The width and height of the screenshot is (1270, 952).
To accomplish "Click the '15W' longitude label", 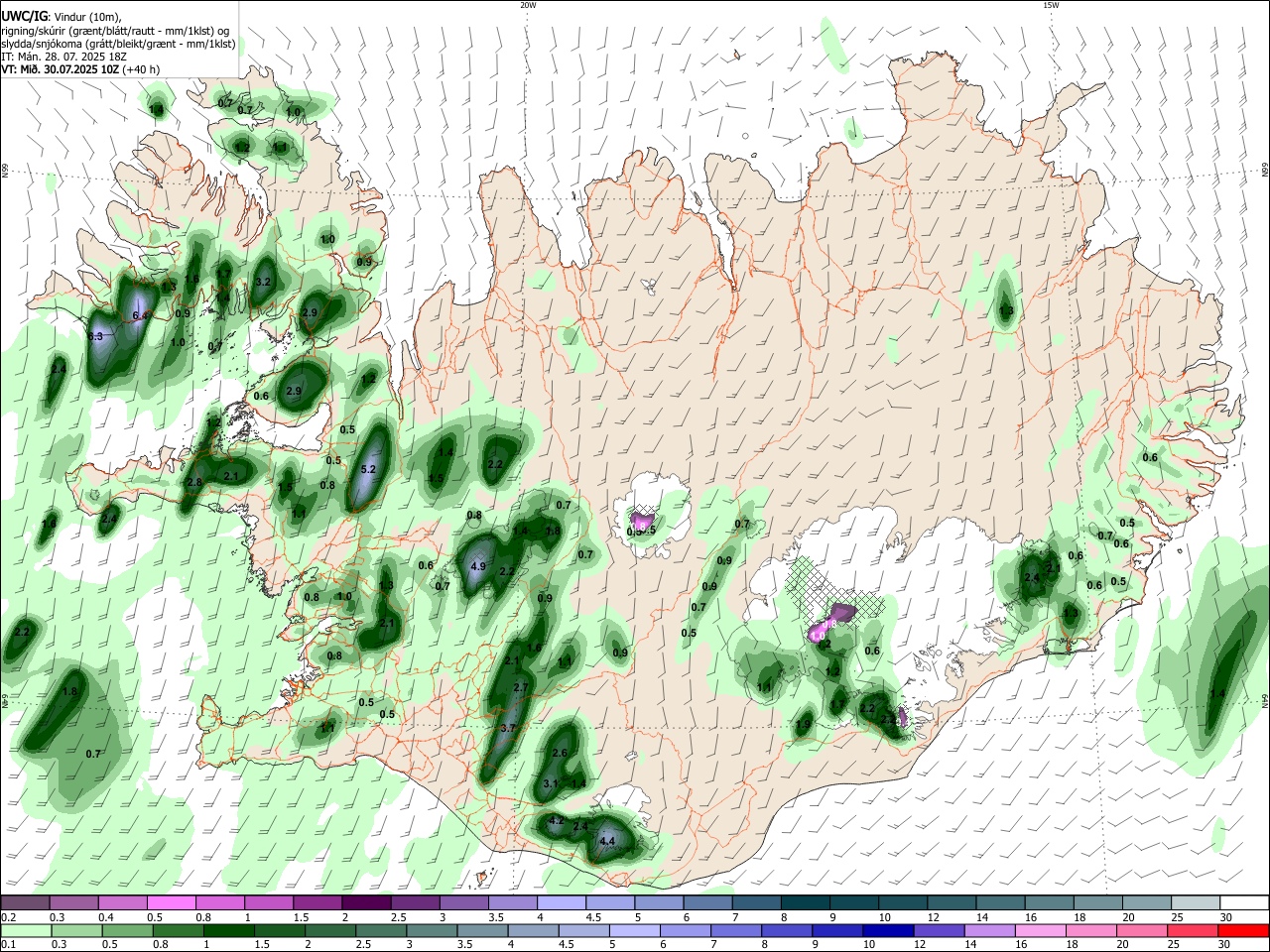I will [x=1051, y=5].
